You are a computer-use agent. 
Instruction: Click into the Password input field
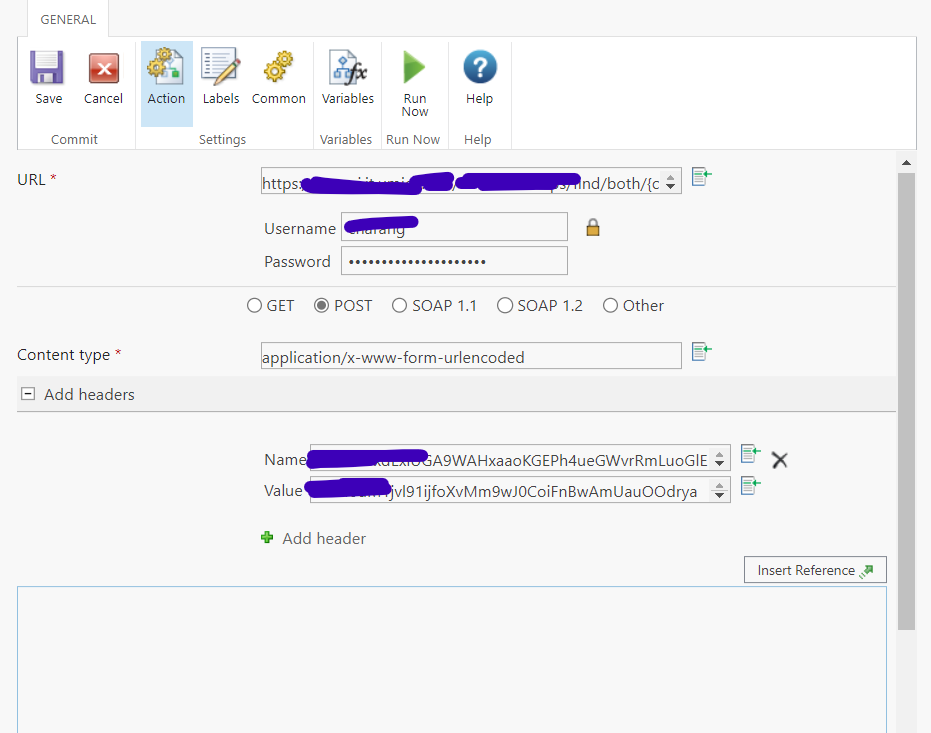454,261
